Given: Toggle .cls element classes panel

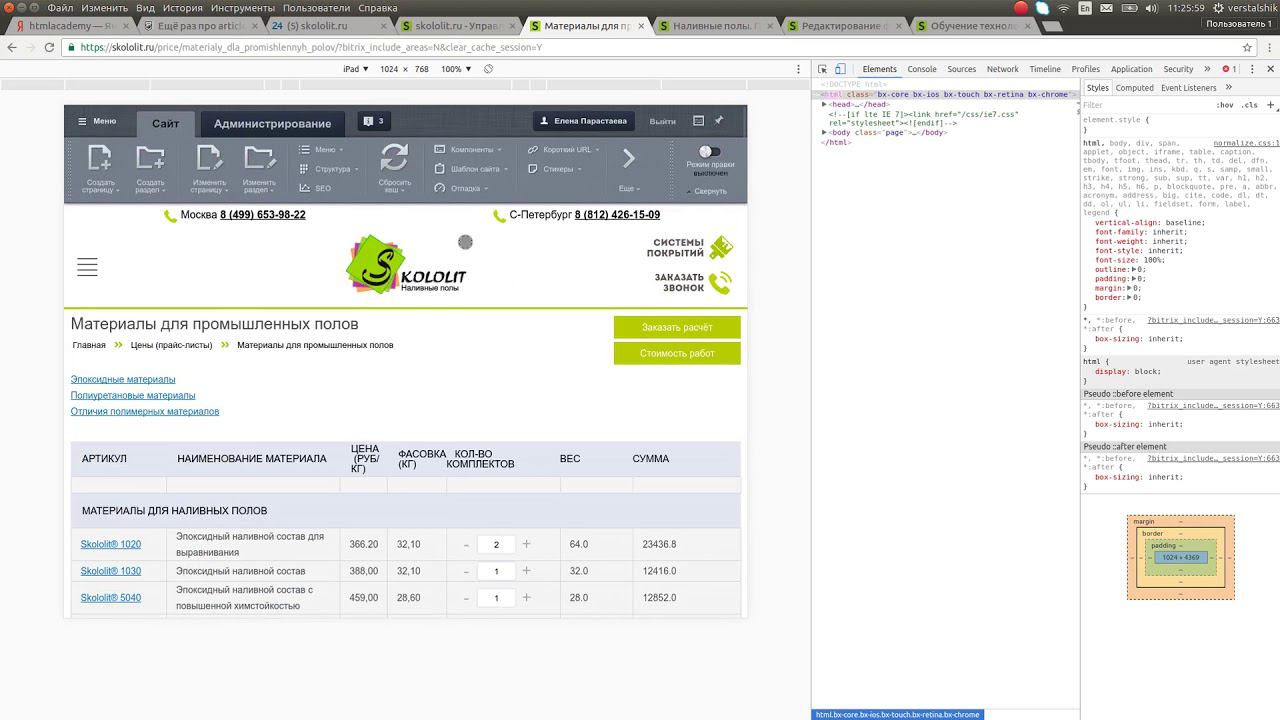Looking at the screenshot, I should click(1249, 105).
